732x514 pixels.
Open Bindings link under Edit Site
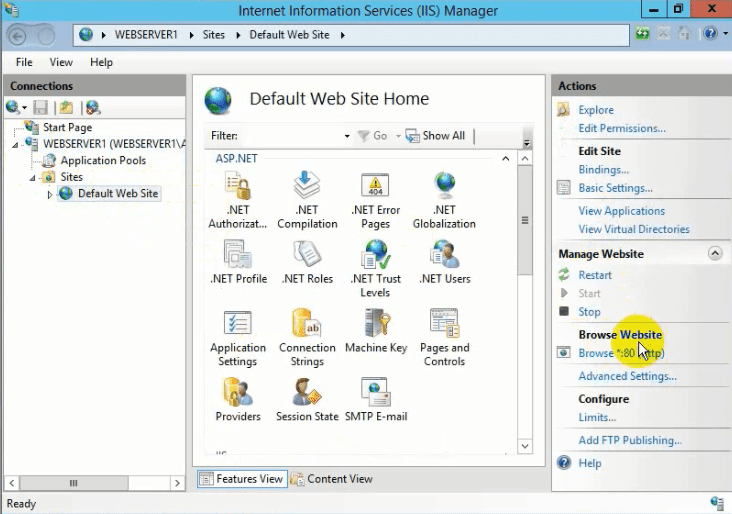tap(604, 169)
